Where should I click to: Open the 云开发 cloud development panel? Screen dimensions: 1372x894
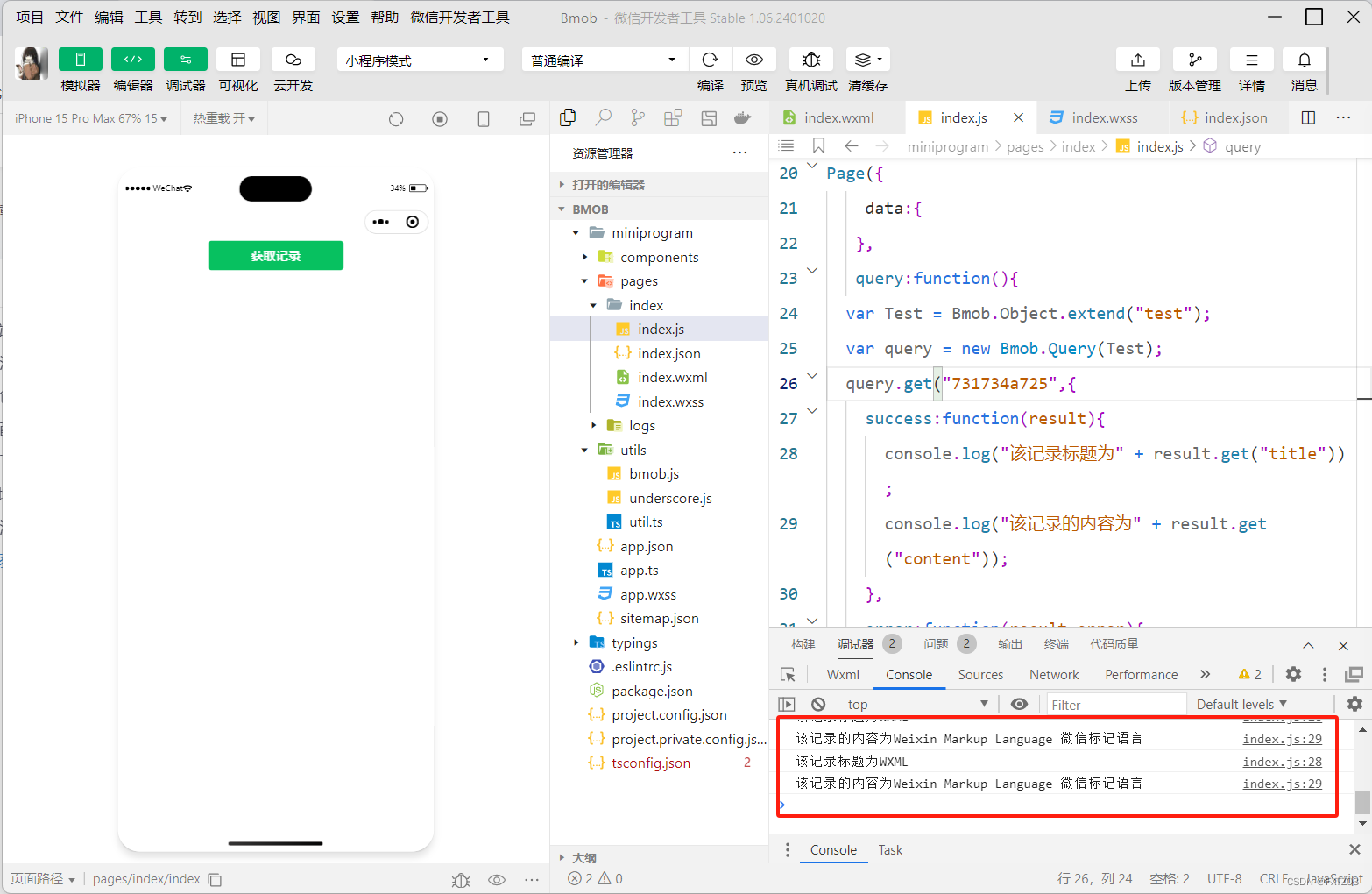coord(293,60)
